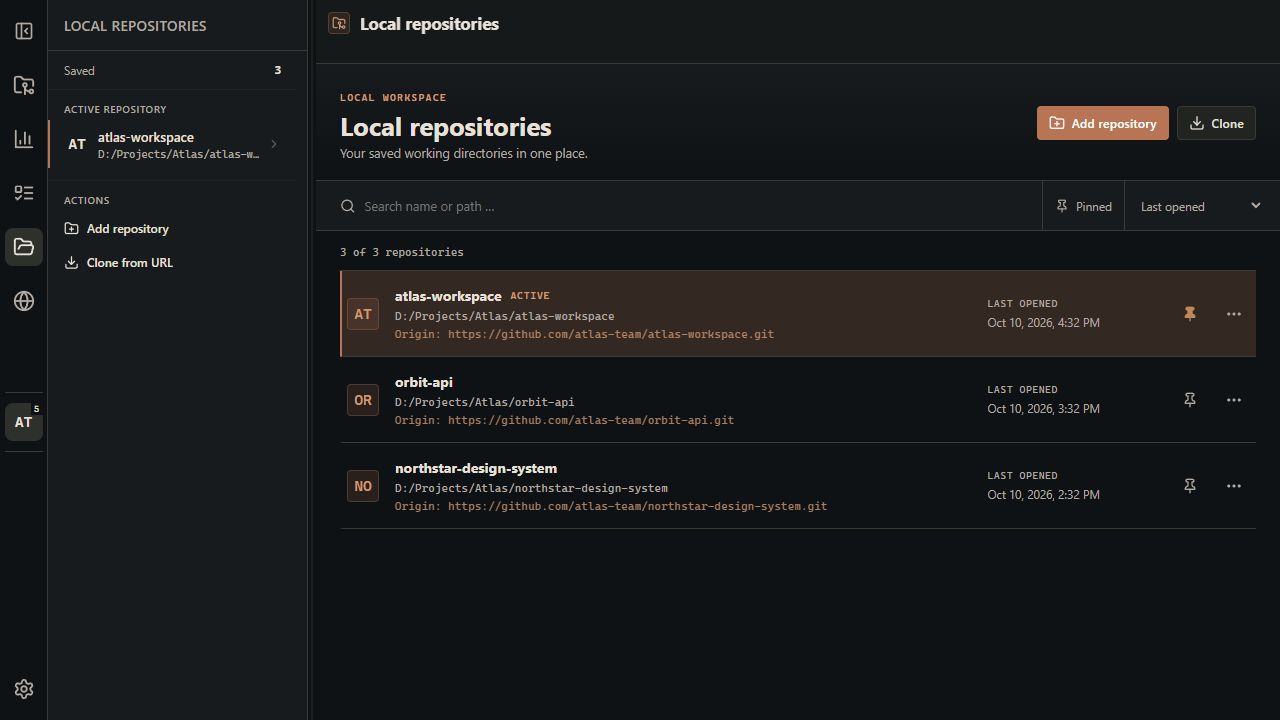Click the orange Add repository button
Image resolution: width=1280 pixels, height=720 pixels.
[x=1102, y=123]
